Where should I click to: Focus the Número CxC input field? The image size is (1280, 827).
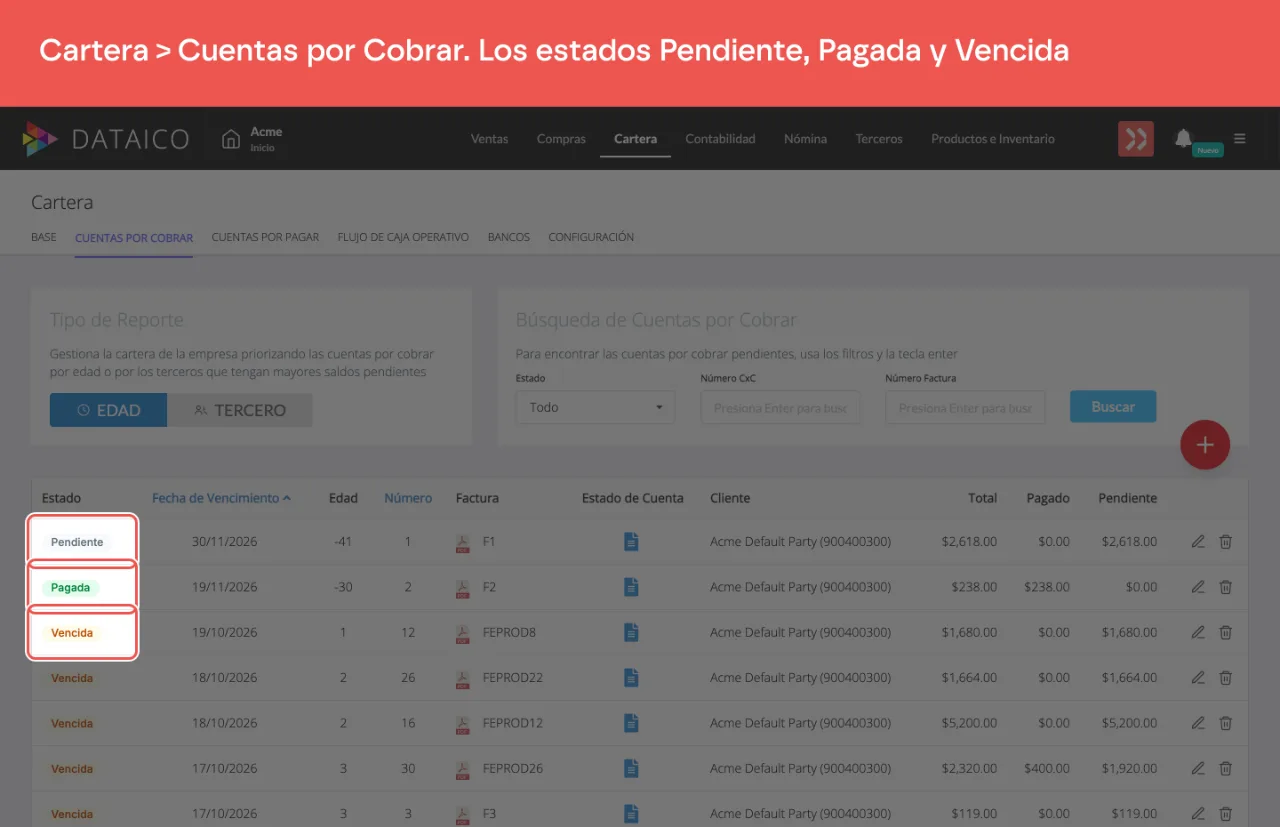(x=781, y=407)
